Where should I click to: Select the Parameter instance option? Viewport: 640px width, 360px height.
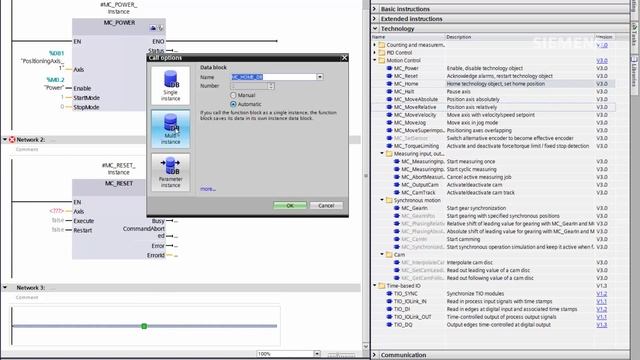(x=170, y=172)
